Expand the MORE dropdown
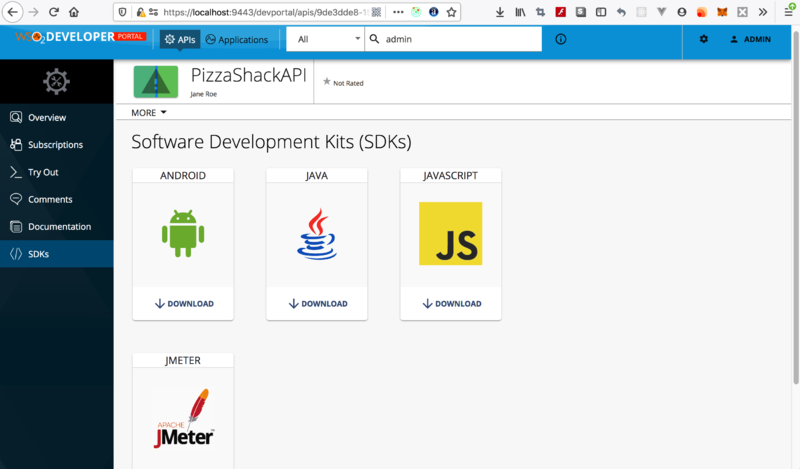Viewport: 800px width, 469px height. point(149,113)
